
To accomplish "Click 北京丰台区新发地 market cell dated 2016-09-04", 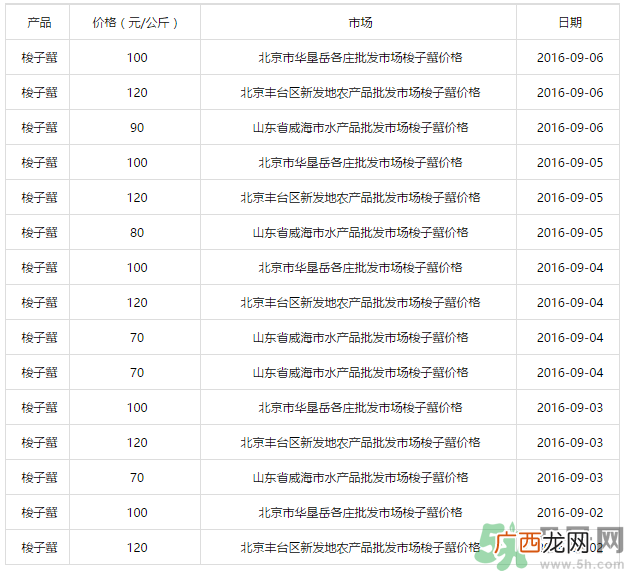I will [x=360, y=303].
